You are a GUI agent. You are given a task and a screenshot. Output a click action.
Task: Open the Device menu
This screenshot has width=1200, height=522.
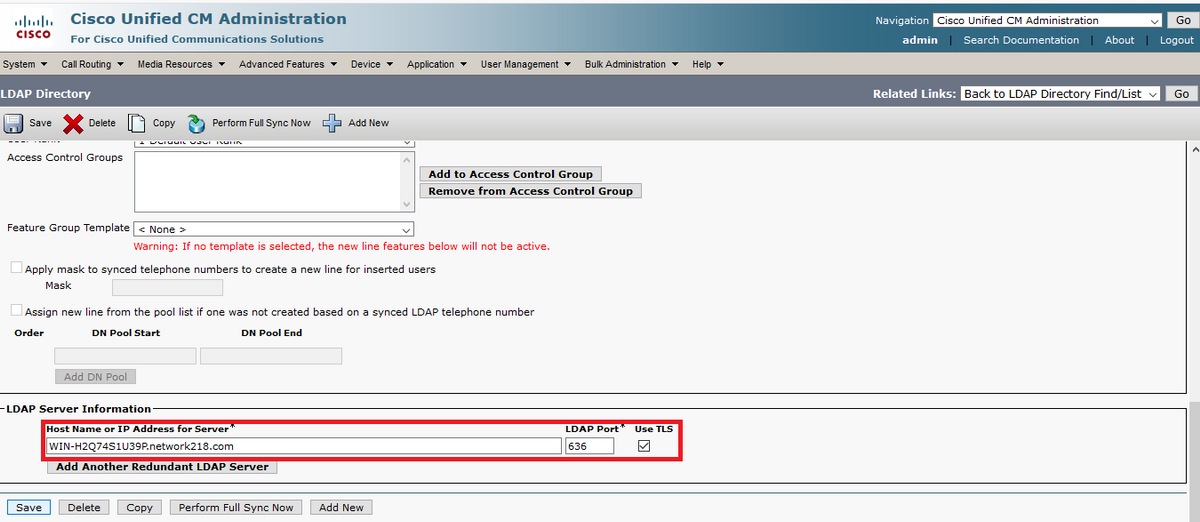click(372, 64)
